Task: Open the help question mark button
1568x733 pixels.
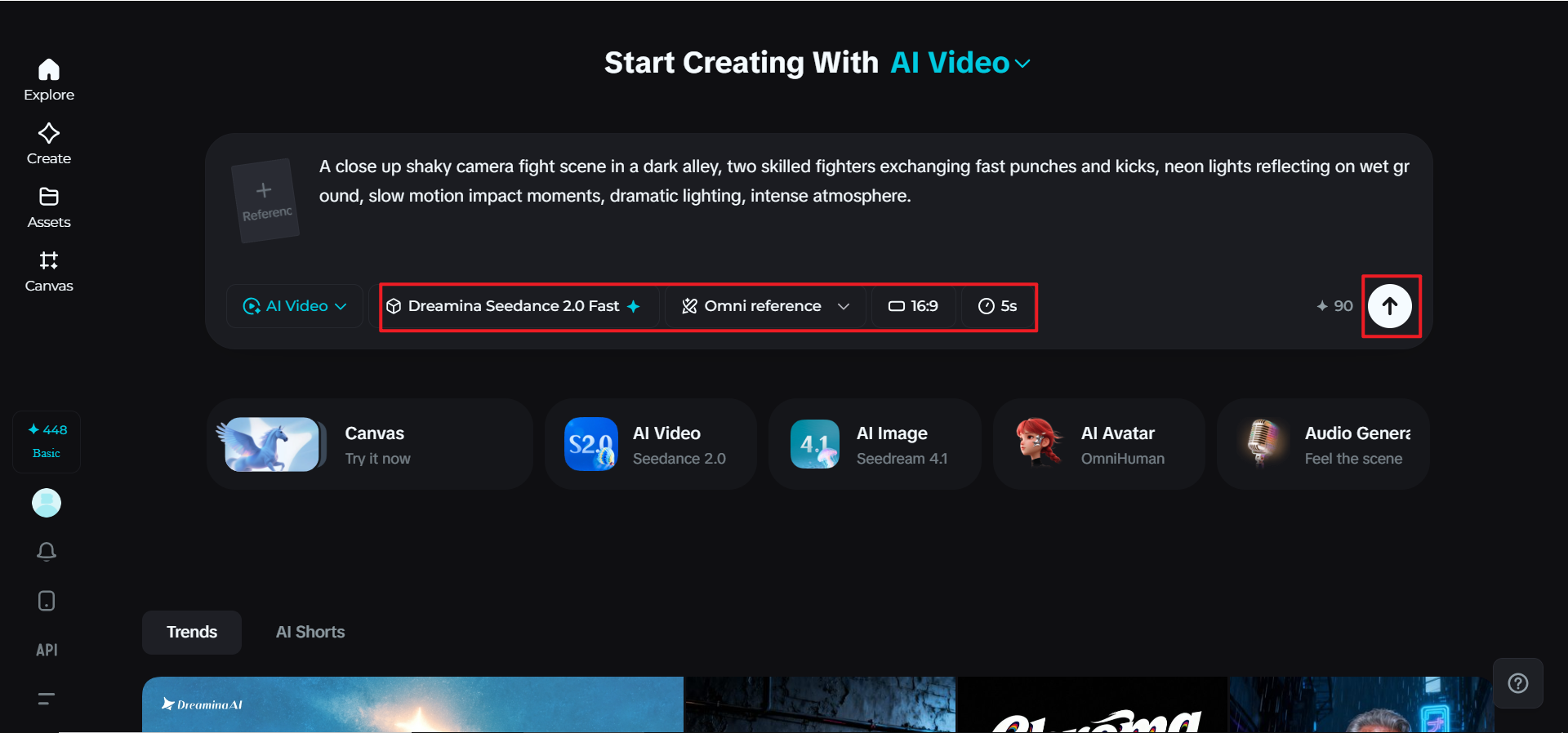Action: [1518, 683]
